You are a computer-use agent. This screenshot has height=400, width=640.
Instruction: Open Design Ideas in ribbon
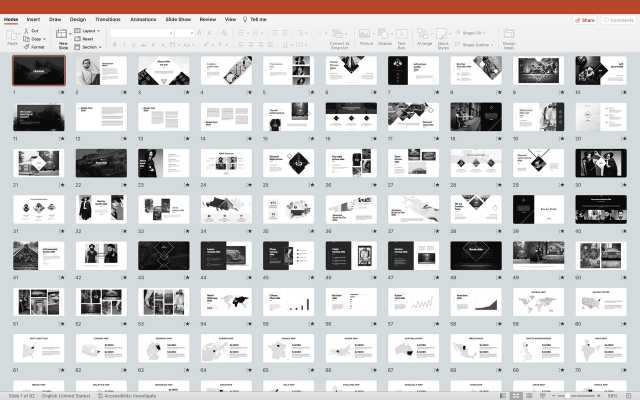(509, 35)
